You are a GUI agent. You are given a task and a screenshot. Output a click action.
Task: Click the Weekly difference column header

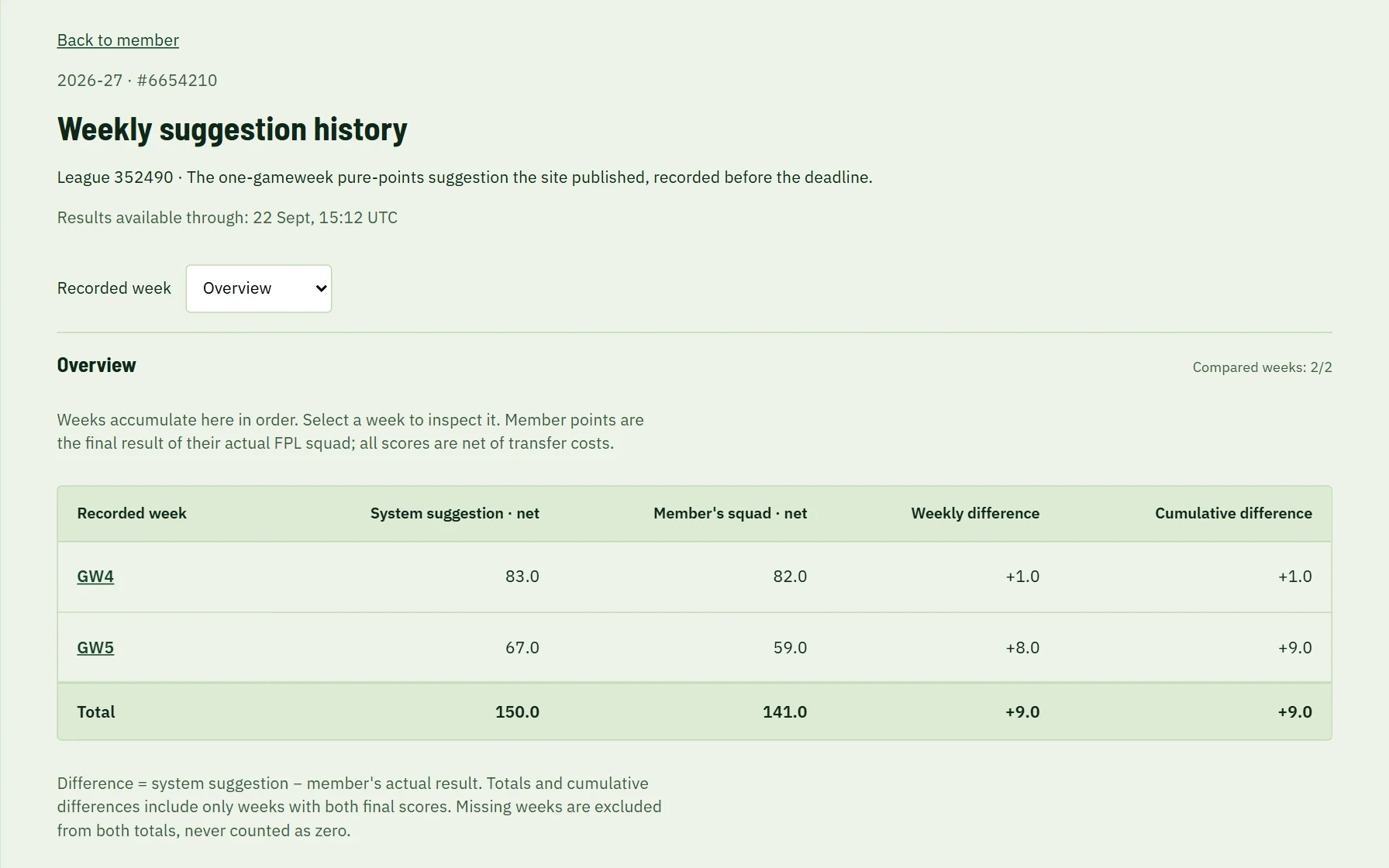[975, 513]
